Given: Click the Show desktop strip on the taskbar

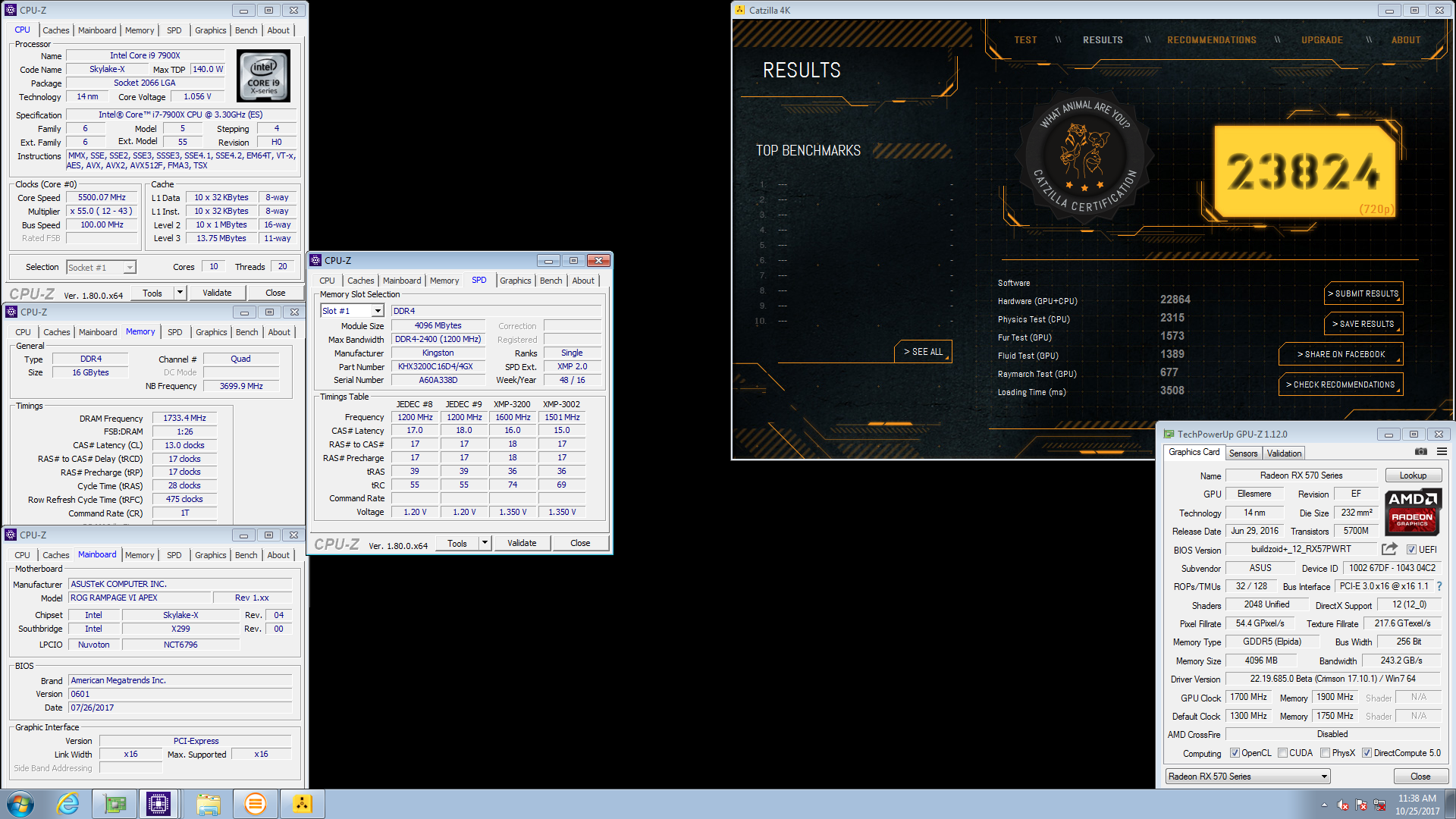Looking at the screenshot, I should coord(1450,804).
